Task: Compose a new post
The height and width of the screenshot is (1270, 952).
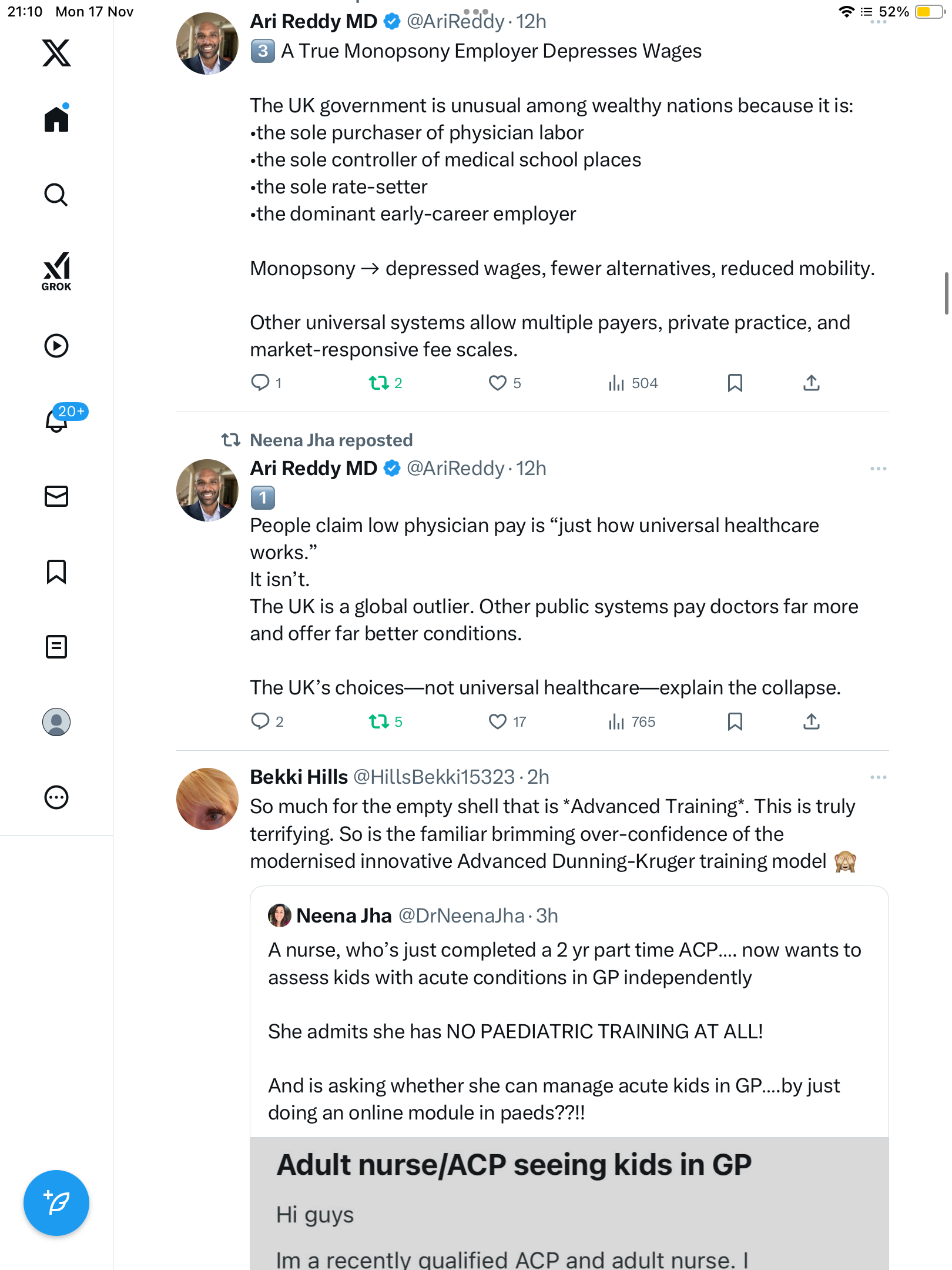Action: pos(56,1203)
